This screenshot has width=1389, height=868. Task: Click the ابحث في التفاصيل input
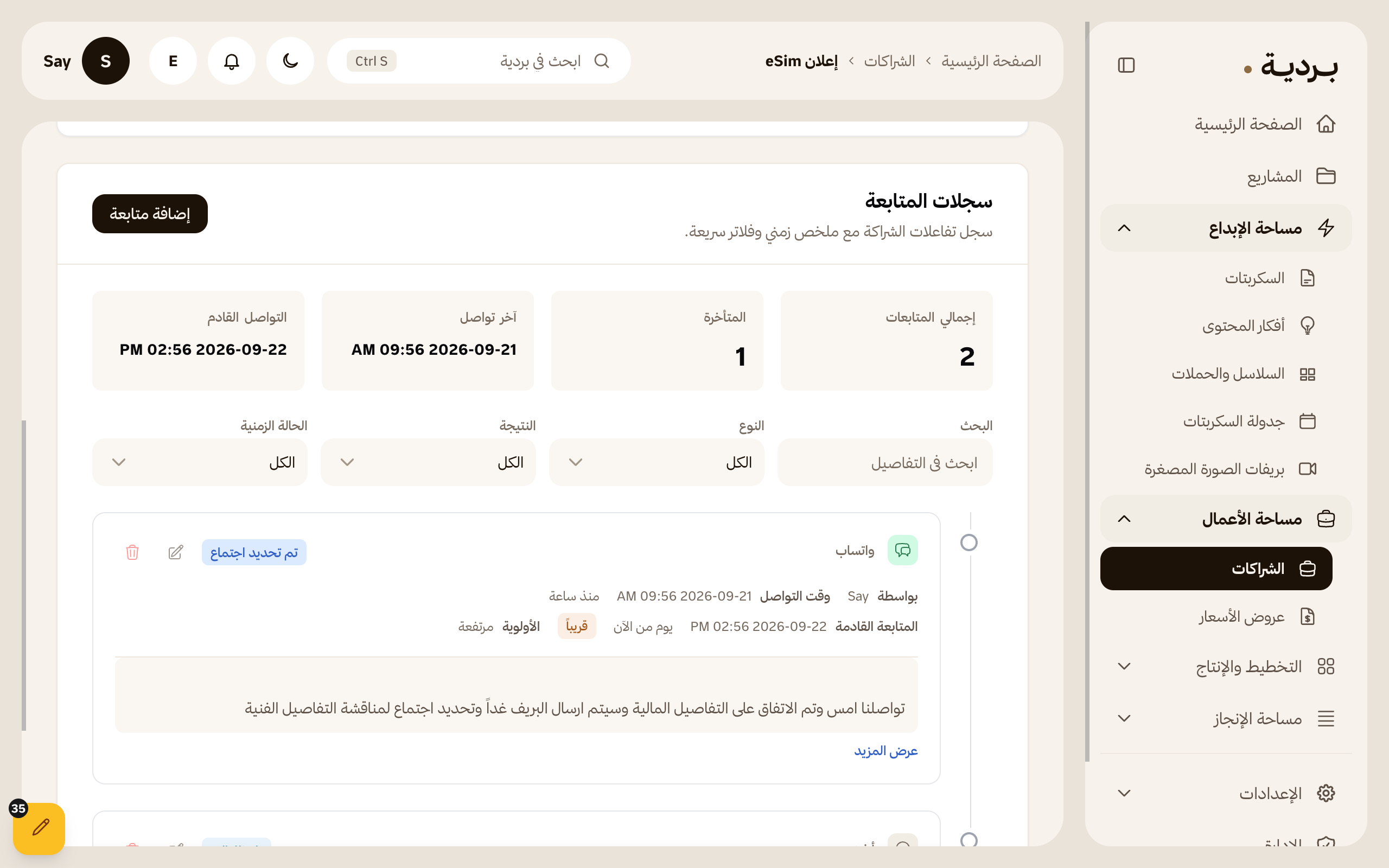click(x=884, y=462)
